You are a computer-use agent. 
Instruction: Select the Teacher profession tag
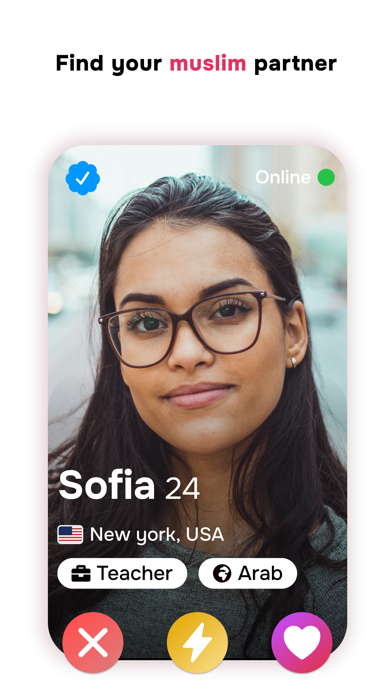122,573
